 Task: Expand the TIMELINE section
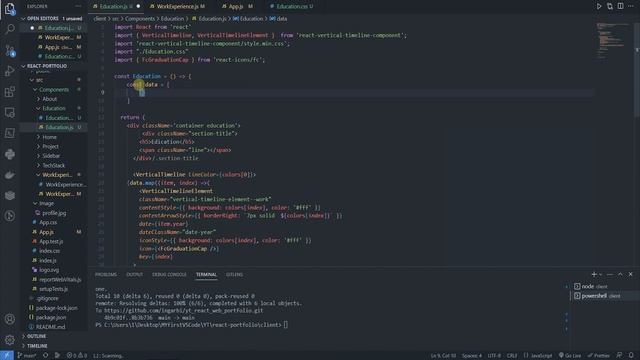[x=53, y=346]
